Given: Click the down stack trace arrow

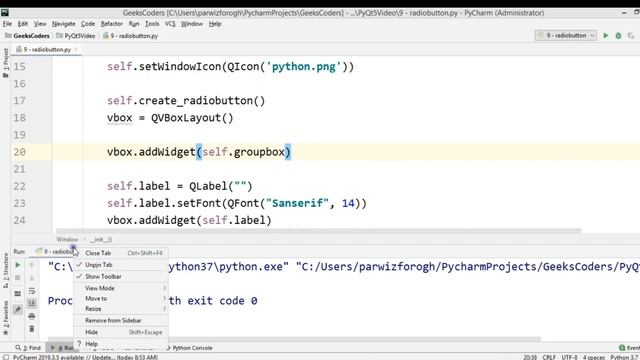Looking at the screenshot, I should coord(31,278).
